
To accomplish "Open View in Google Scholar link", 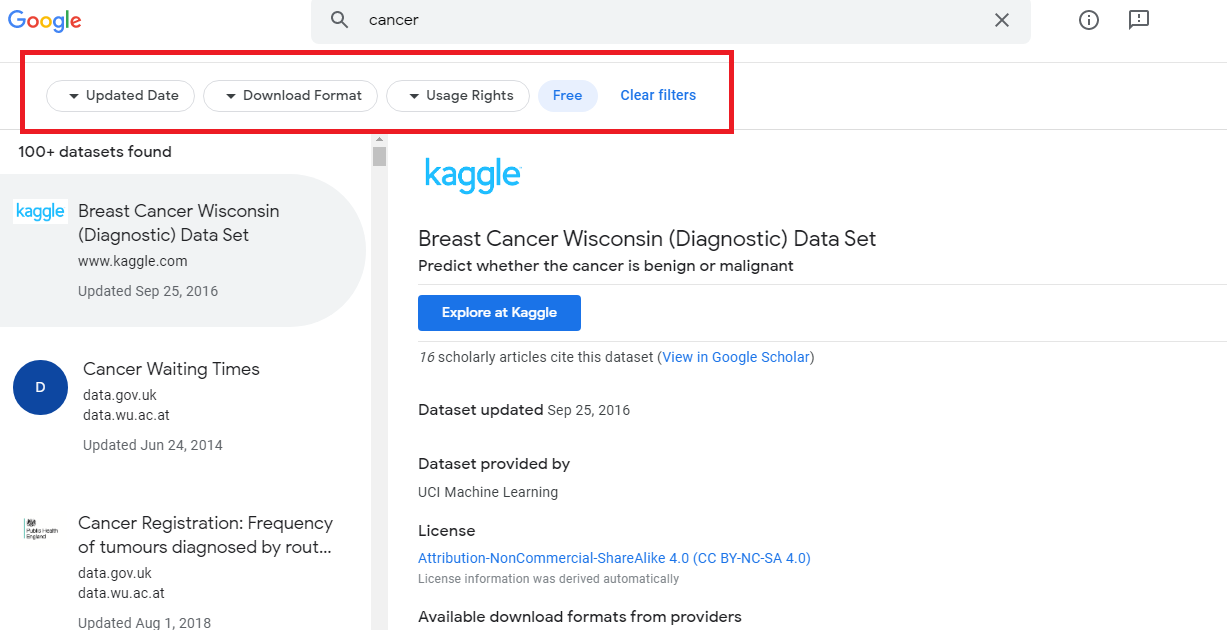I will coord(735,357).
